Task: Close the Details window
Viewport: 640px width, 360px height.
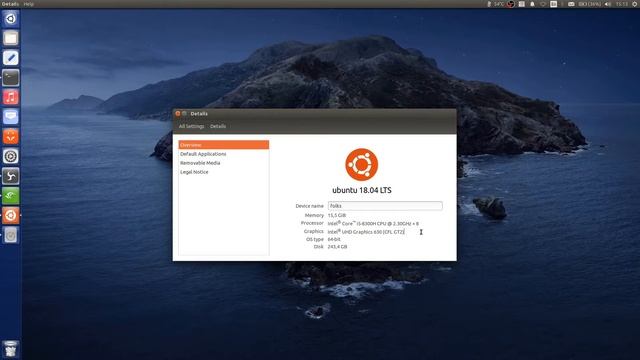Action: point(178,113)
